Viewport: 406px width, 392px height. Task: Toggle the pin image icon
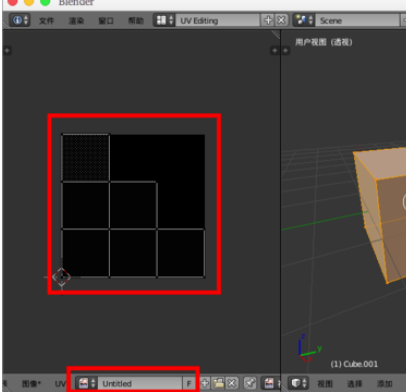[250, 383]
